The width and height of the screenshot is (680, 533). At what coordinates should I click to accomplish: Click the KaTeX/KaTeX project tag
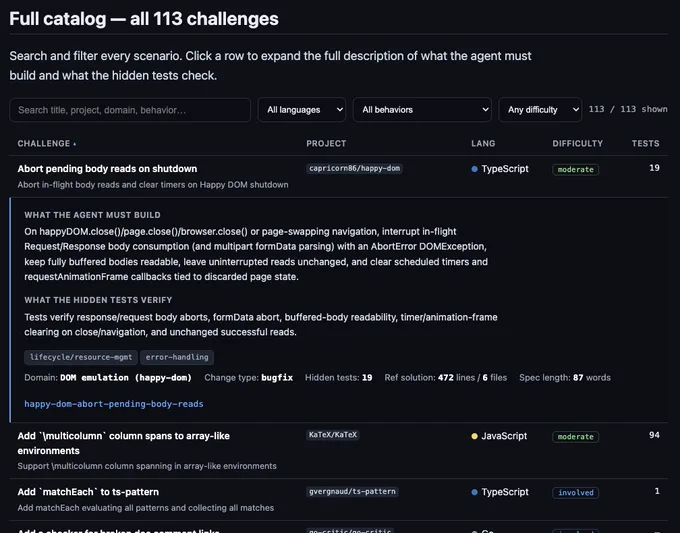[333, 435]
